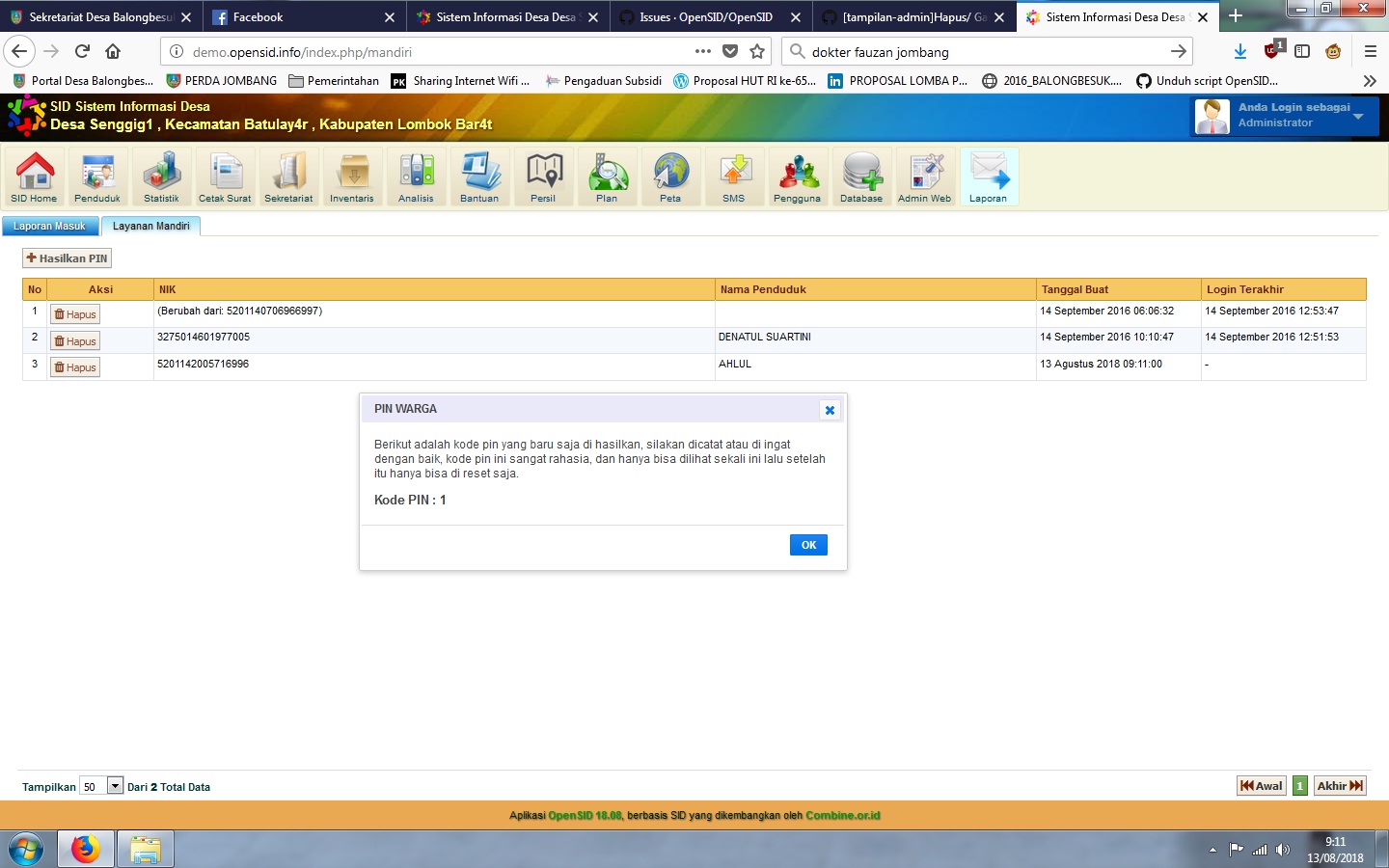Select the Pengguna module icon
The height and width of the screenshot is (868, 1389).
click(798, 176)
